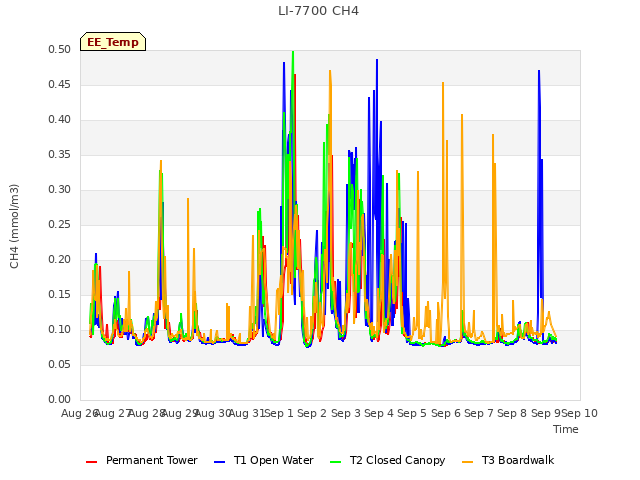This screenshot has height=480, width=640.
Task: Click the Aug 31 x-axis label
Action: click(x=247, y=413)
